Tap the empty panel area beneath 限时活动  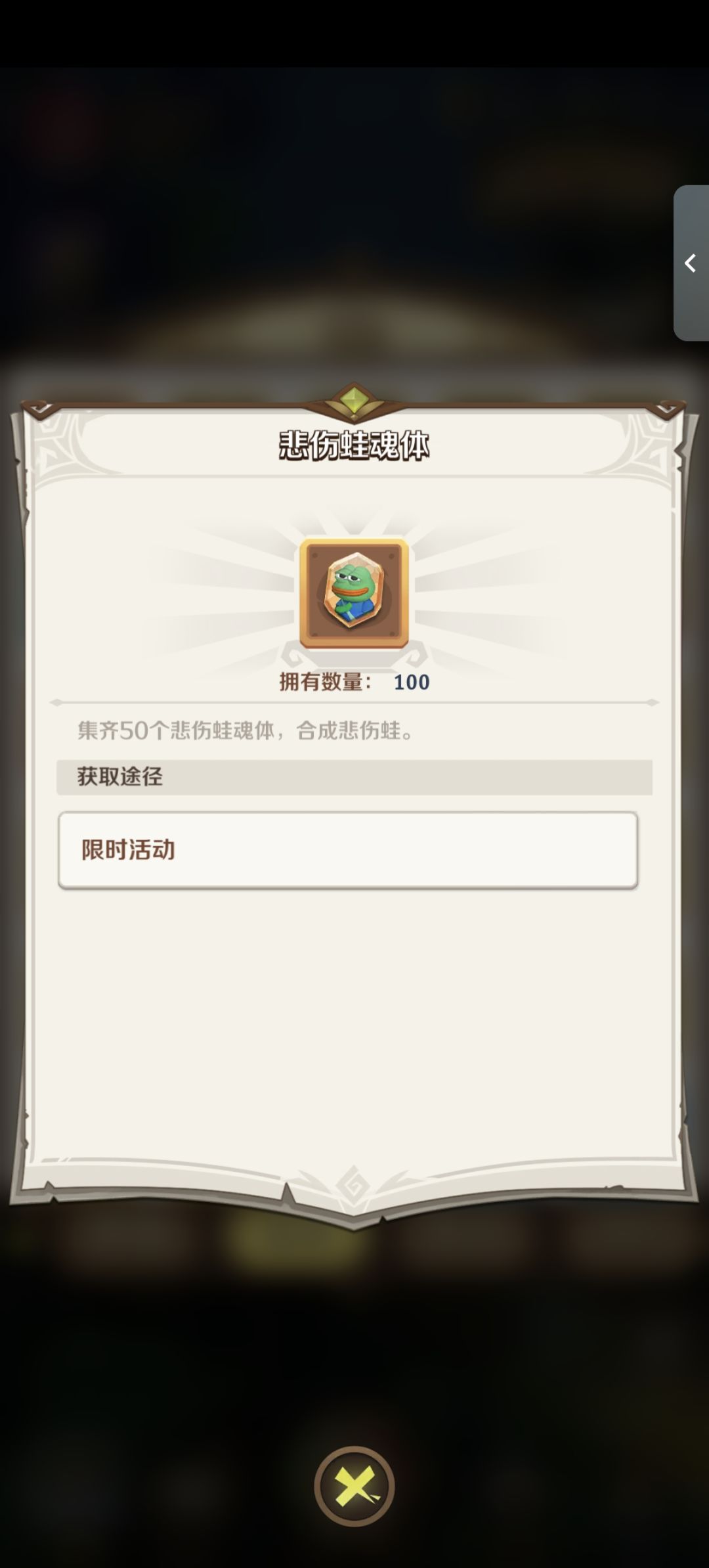pos(354,1025)
